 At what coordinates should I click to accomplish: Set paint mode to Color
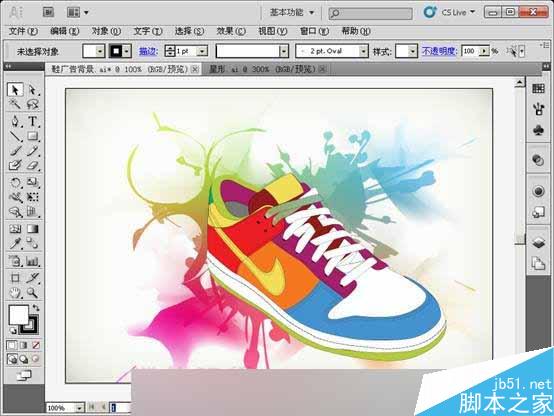pyautogui.click(x=12, y=345)
